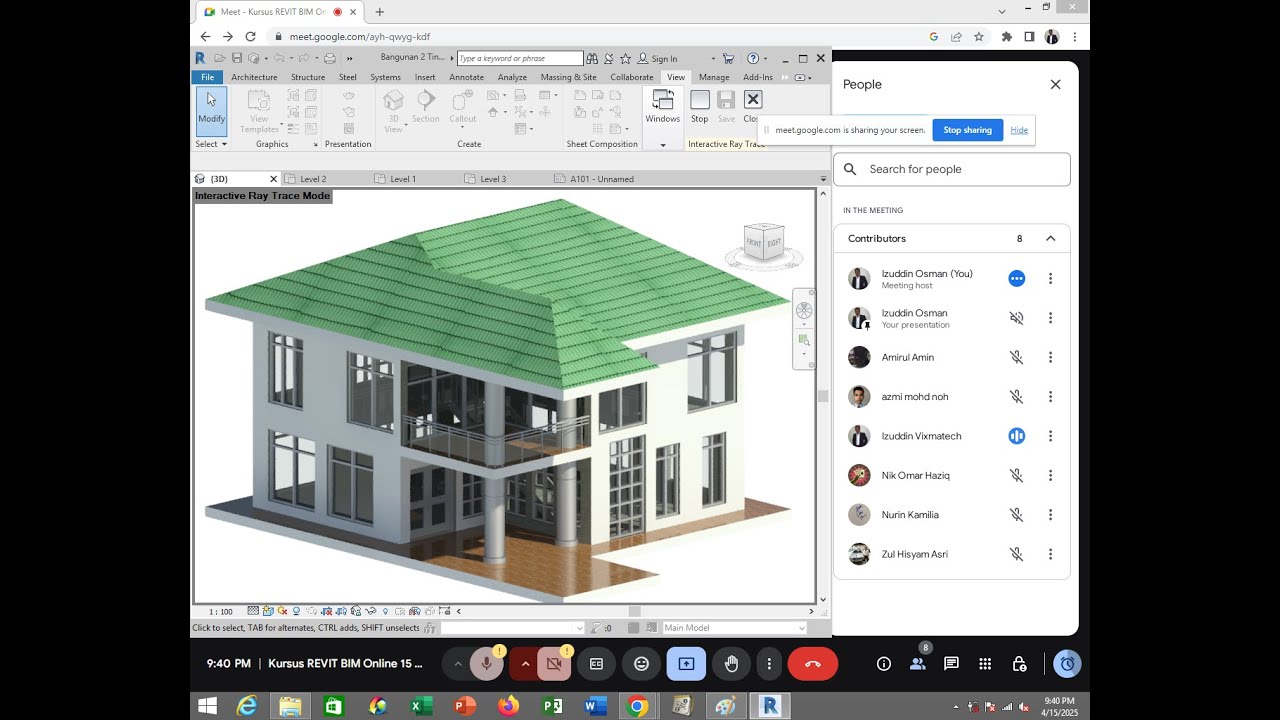This screenshot has height=720, width=1280.
Task: Expand the Select dropdown in Revit ribbon
Action: (211, 144)
